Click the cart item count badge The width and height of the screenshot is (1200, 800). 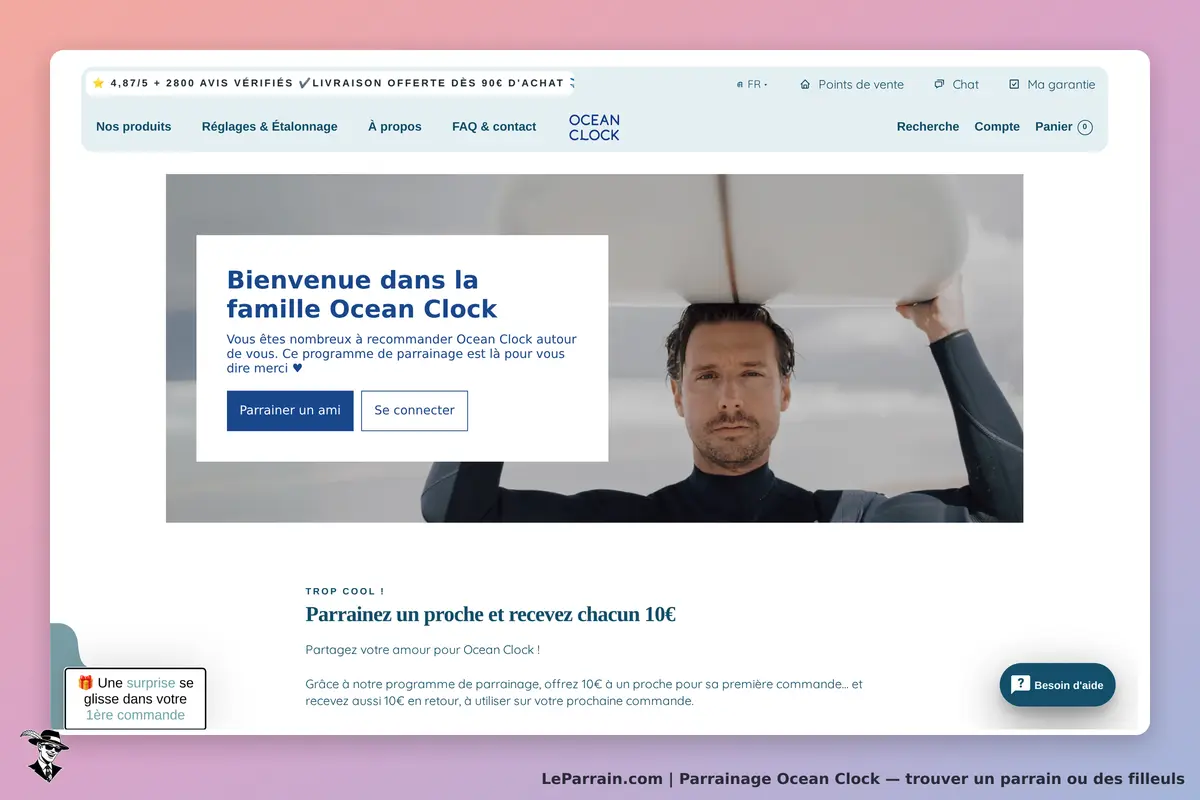pos(1085,127)
